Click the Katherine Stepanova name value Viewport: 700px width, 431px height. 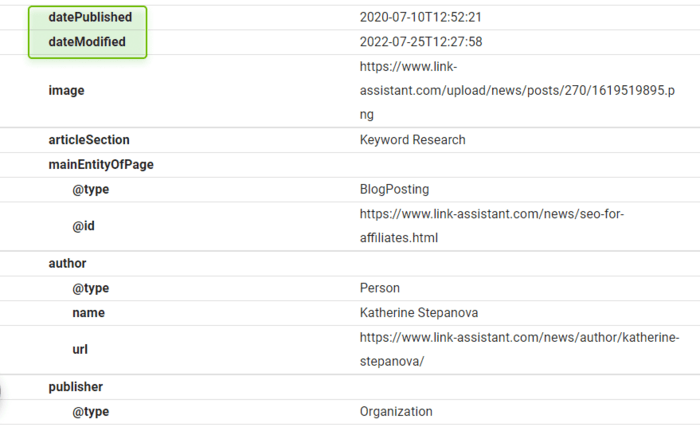click(419, 313)
